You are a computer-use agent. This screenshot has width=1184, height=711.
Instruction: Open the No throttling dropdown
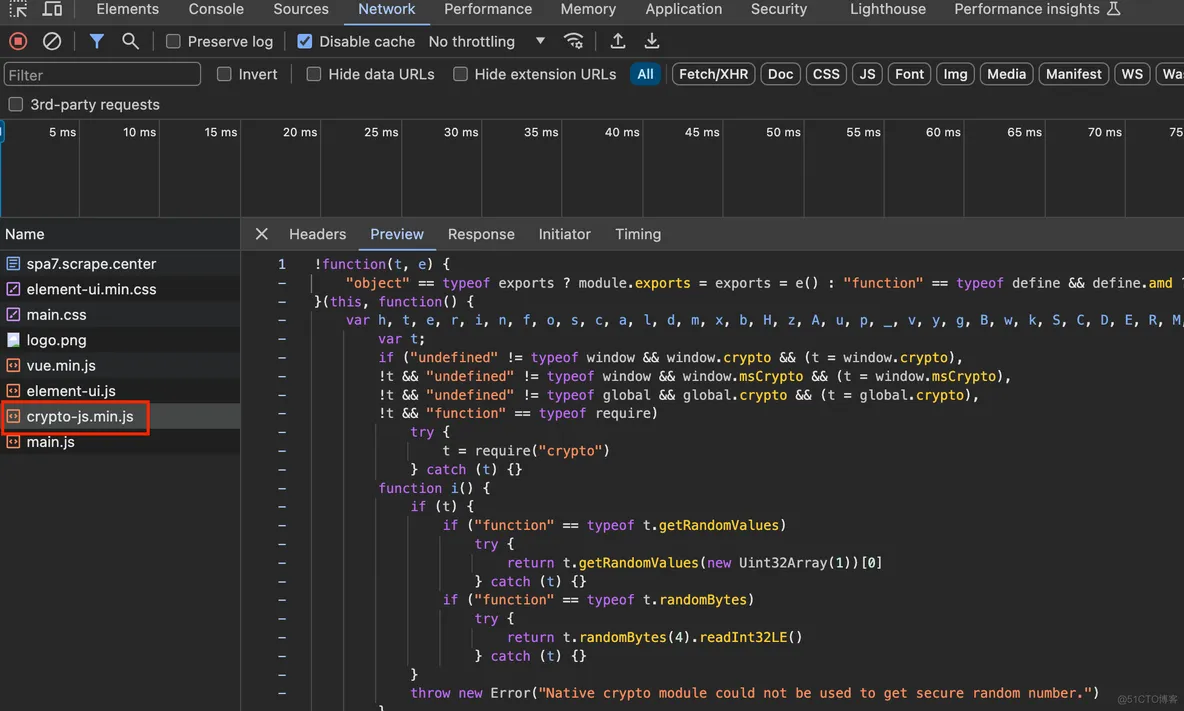point(487,41)
